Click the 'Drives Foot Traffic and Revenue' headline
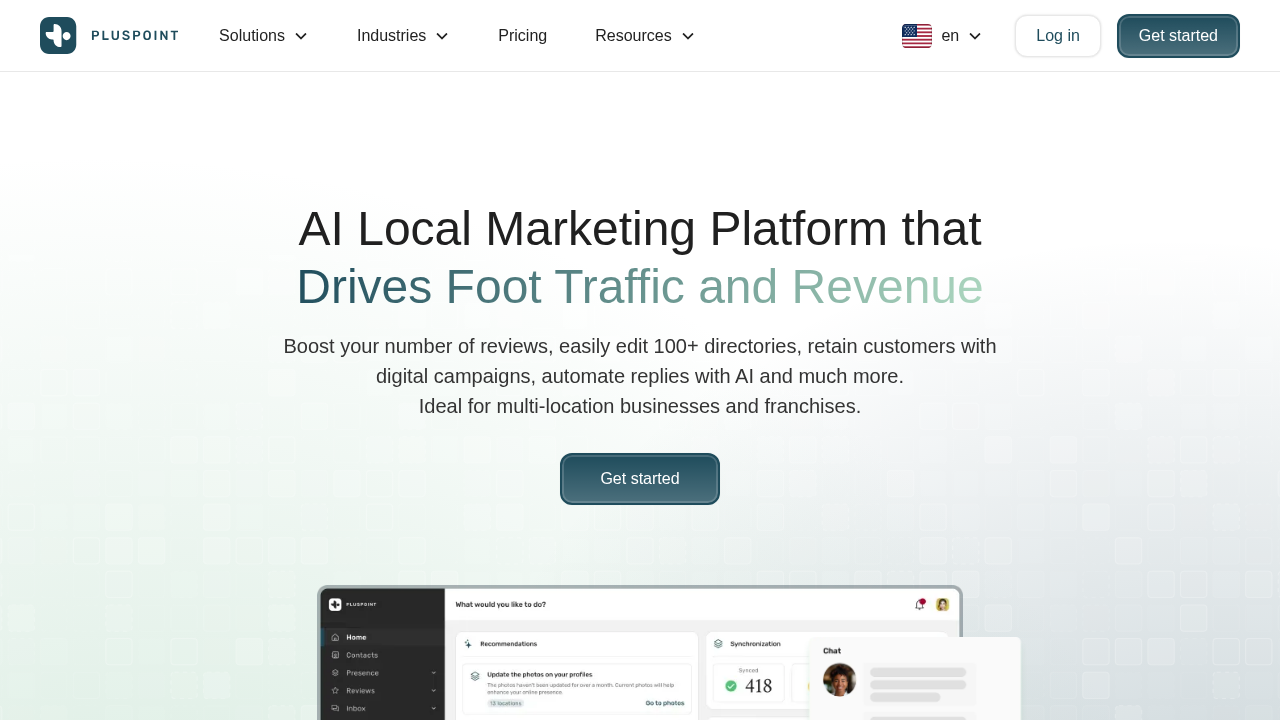1280x720 pixels. [640, 287]
